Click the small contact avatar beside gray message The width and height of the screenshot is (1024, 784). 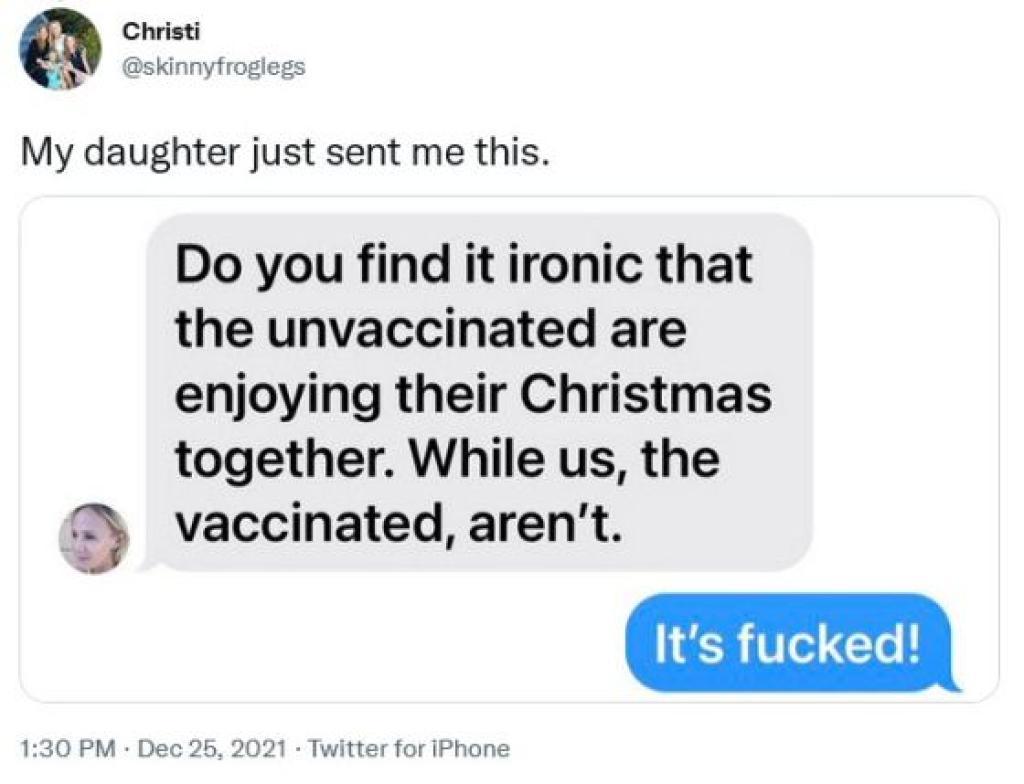coord(94,538)
